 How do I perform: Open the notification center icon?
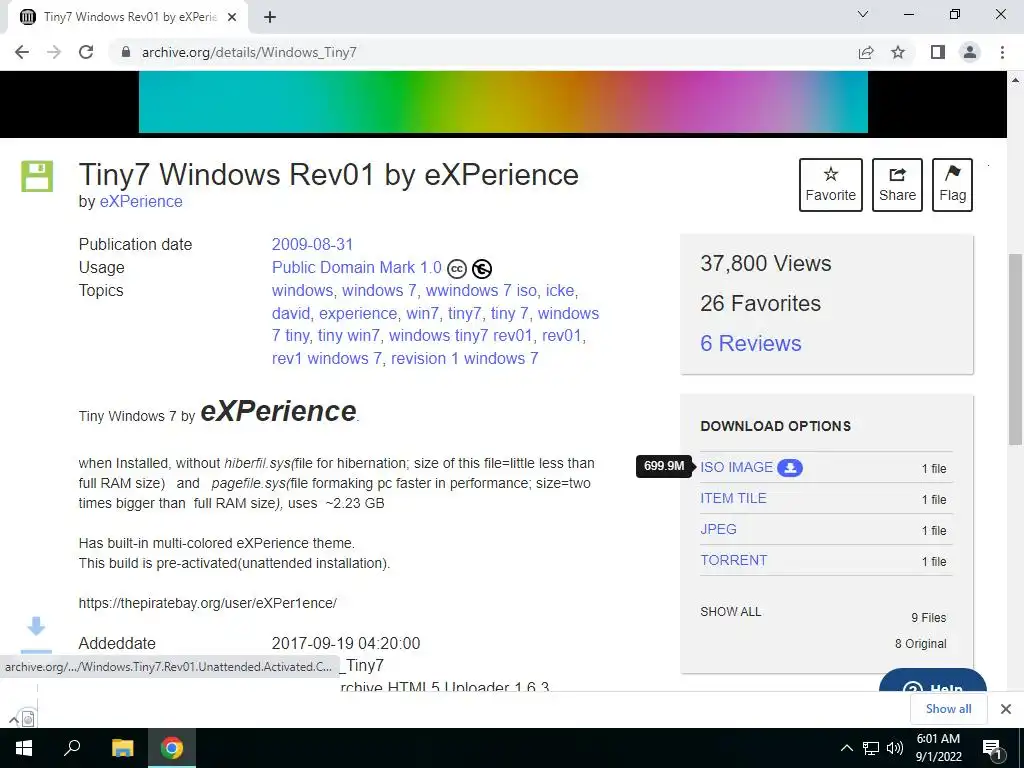pyautogui.click(x=992, y=748)
